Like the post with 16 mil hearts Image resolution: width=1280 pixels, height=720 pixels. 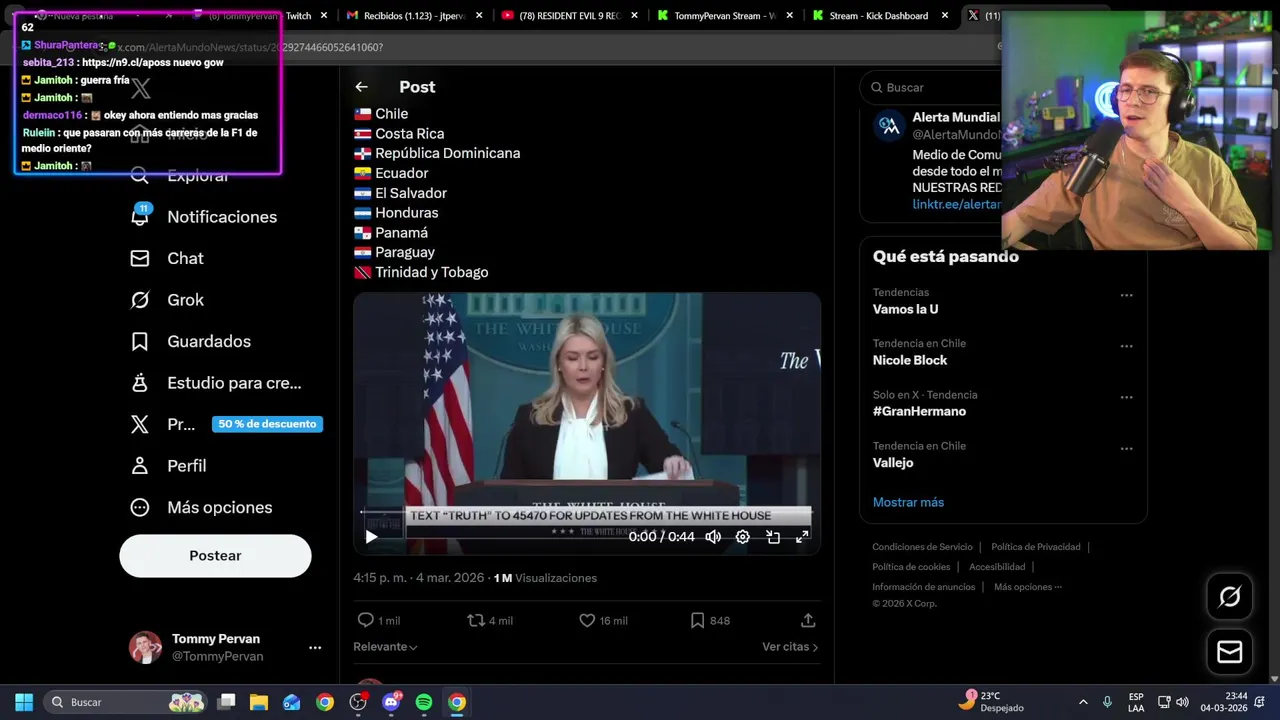587,620
